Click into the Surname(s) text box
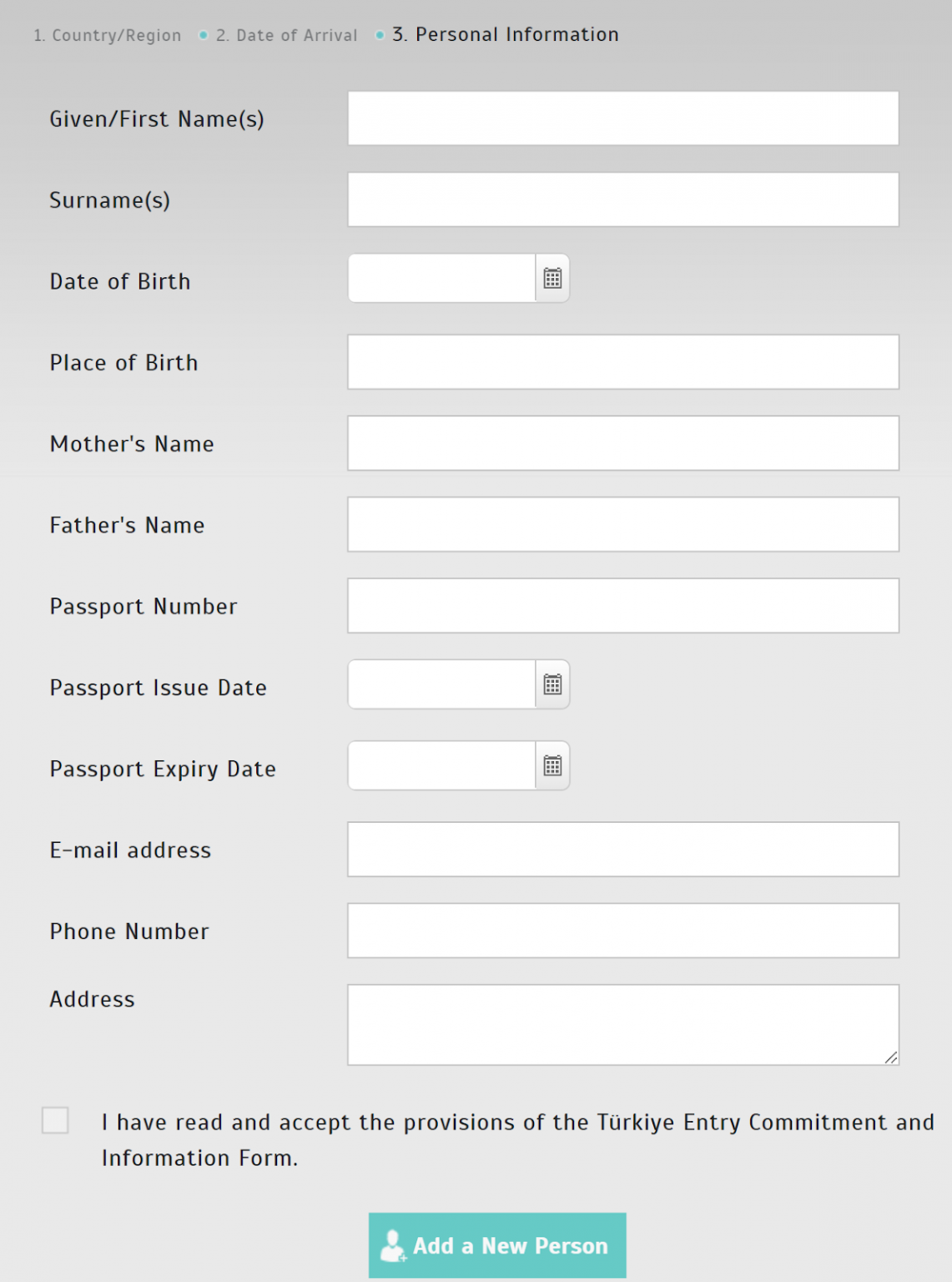This screenshot has height=1282, width=952. click(x=622, y=199)
